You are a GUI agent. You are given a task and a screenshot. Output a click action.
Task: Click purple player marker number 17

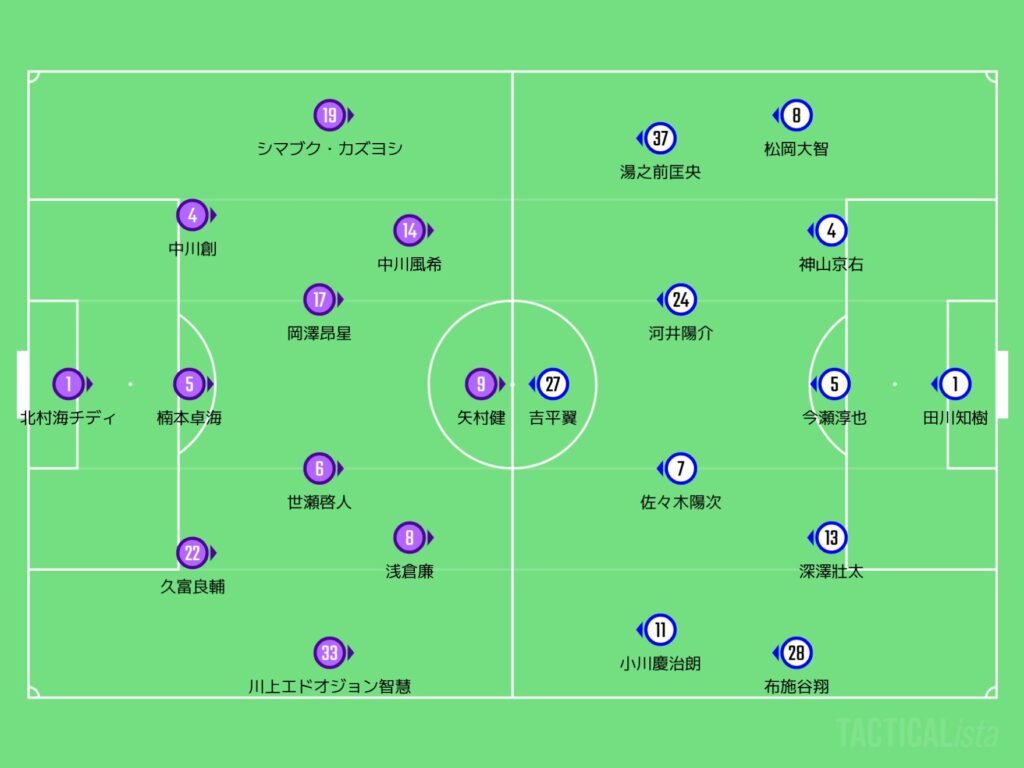click(319, 299)
